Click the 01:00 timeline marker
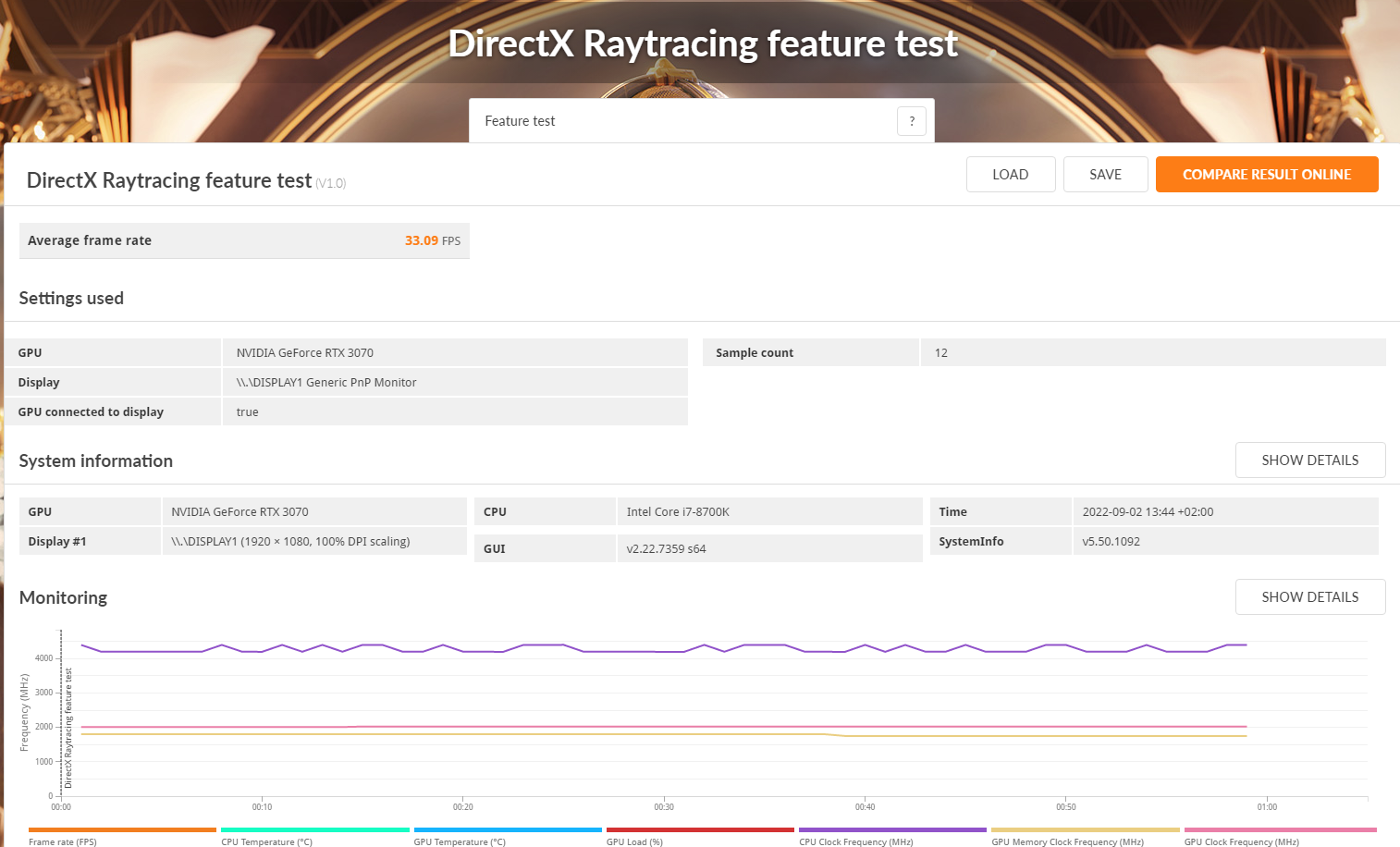1400x847 pixels. click(x=1267, y=807)
